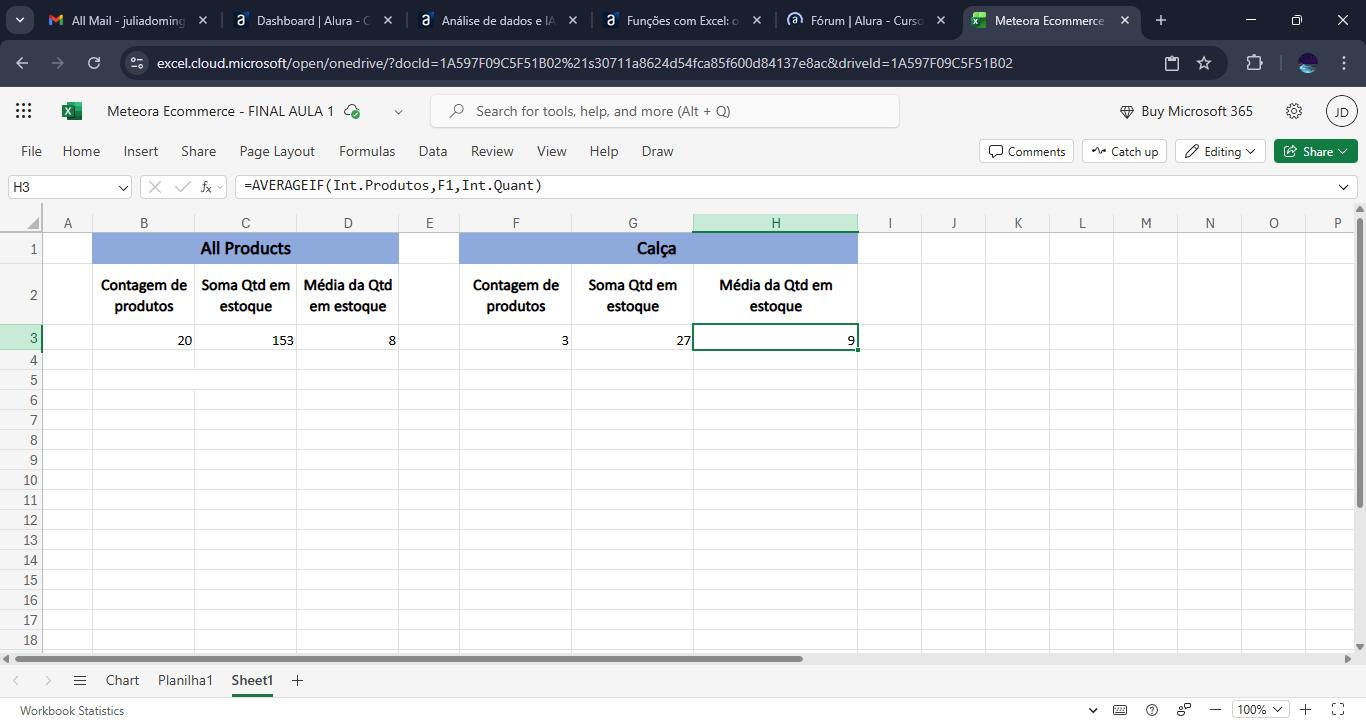Click the Catch up button

[x=1124, y=151]
